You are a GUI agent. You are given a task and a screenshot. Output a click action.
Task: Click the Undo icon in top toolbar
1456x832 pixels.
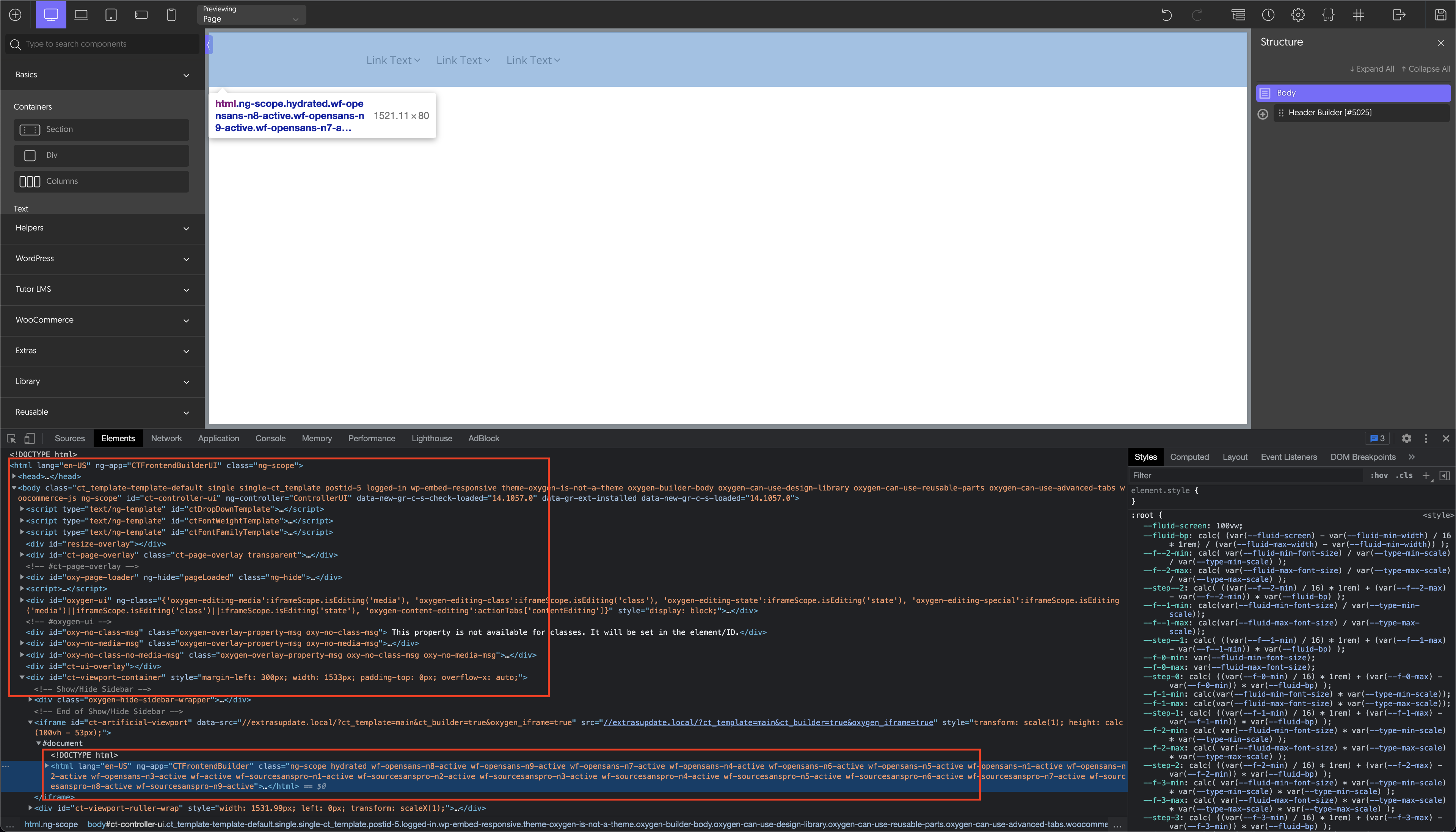1166,15
